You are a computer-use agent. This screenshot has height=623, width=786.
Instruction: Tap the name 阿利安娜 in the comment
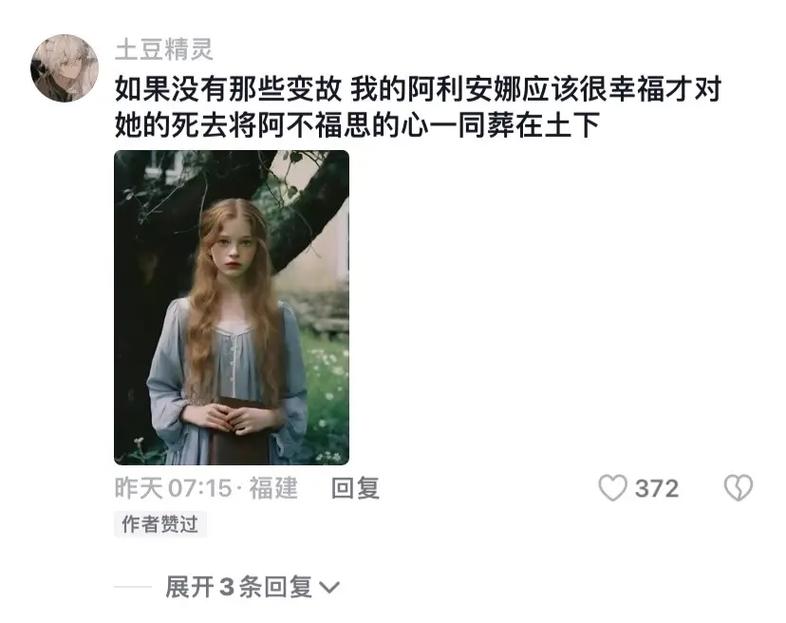point(464,89)
